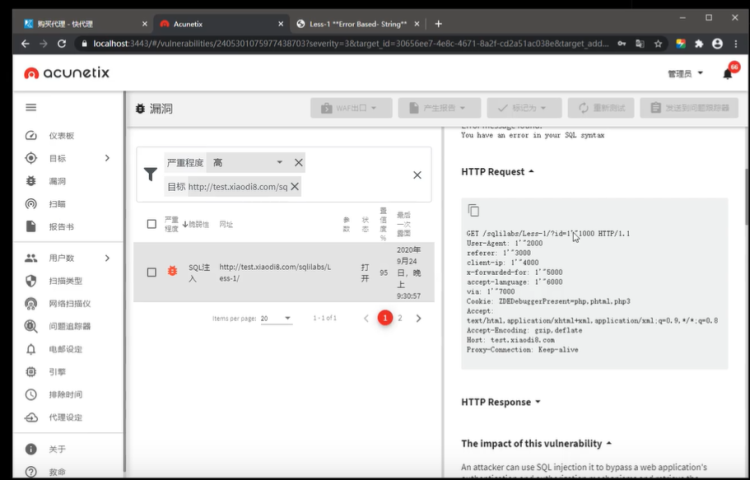Close the Less-1 Error Based browser tab
The height and width of the screenshot is (480, 750).
[x=417, y=24]
